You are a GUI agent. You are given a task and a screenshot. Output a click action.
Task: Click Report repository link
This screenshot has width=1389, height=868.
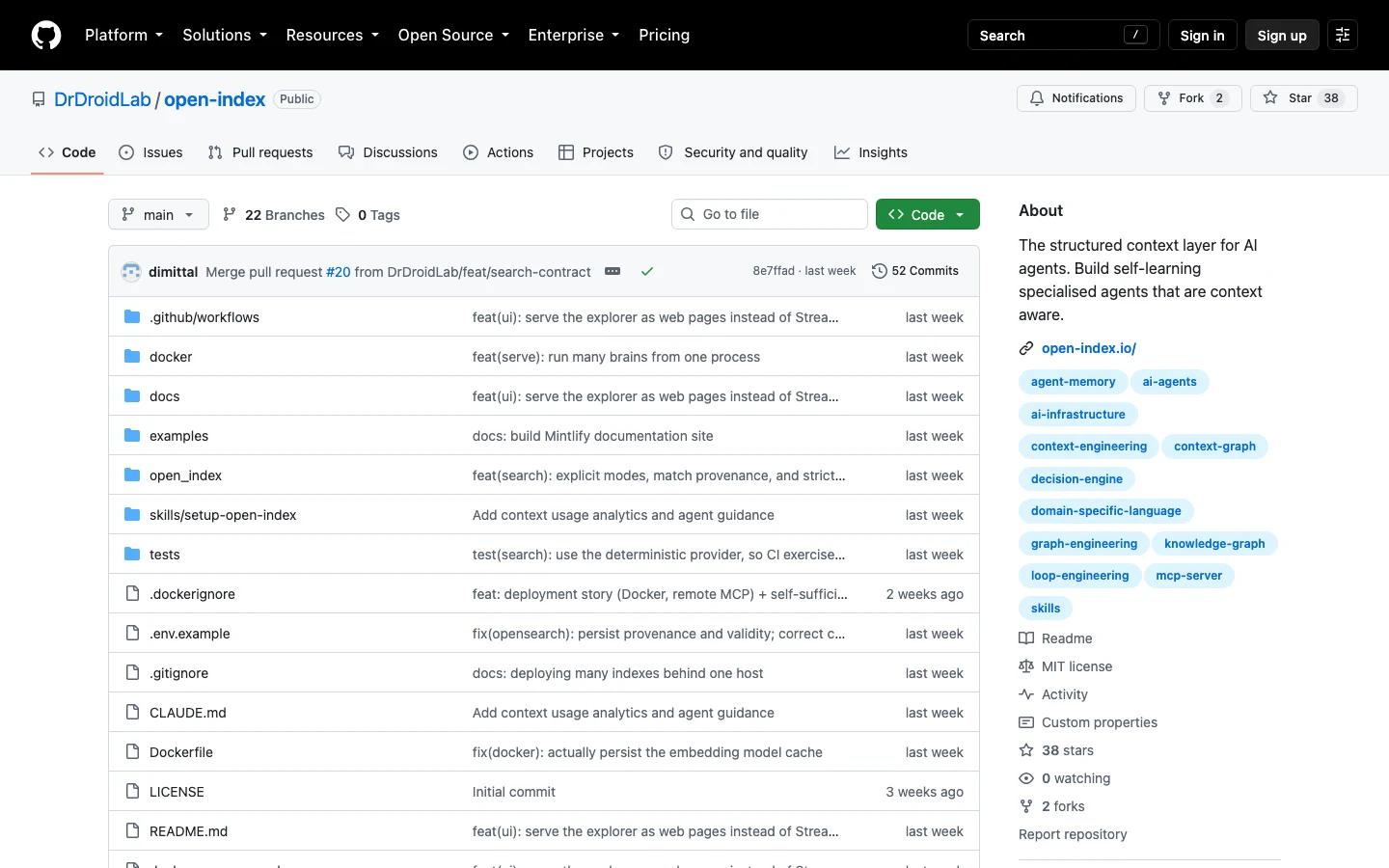[1073, 834]
